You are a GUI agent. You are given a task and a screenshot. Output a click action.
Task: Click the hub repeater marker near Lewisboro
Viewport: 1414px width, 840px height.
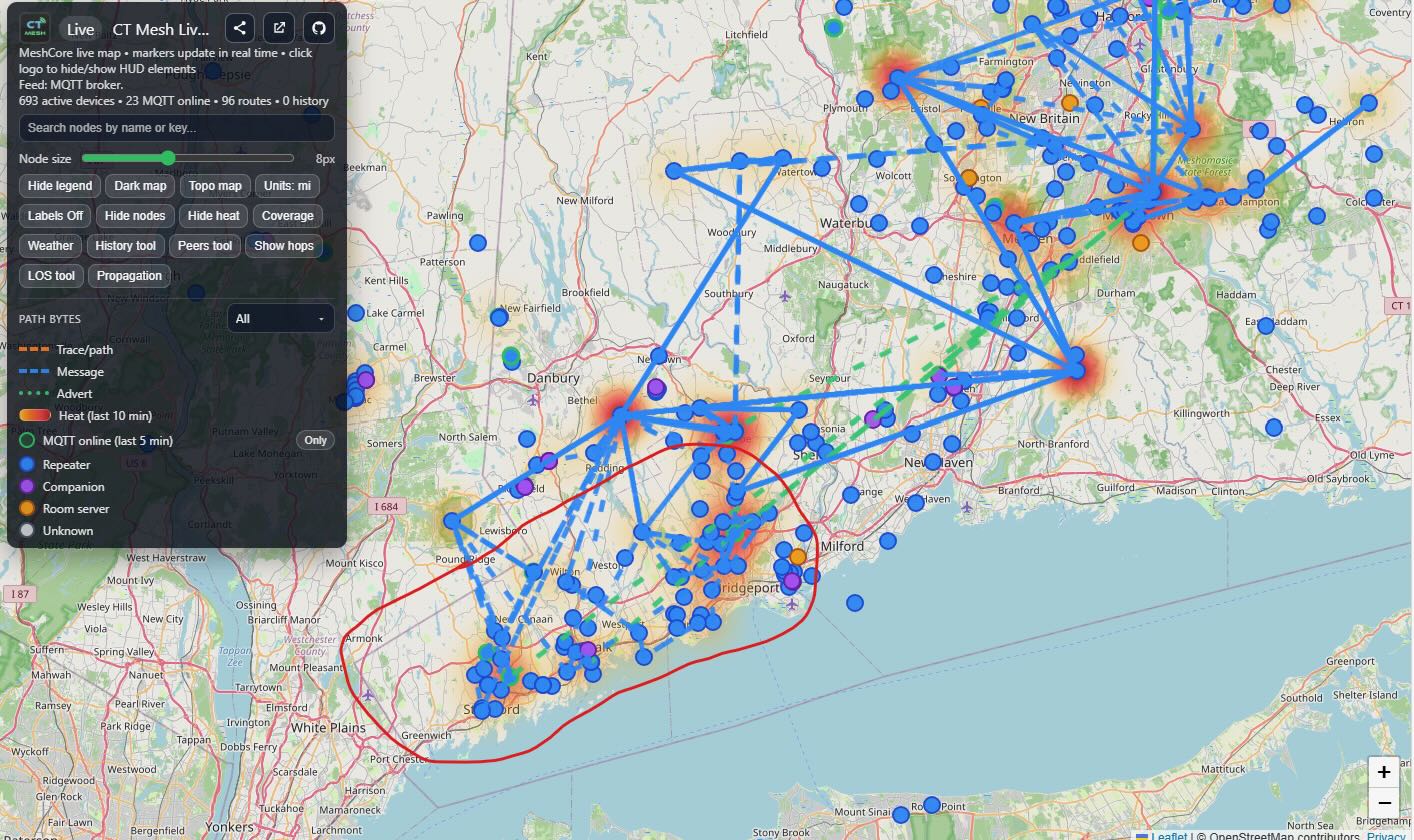[452, 521]
